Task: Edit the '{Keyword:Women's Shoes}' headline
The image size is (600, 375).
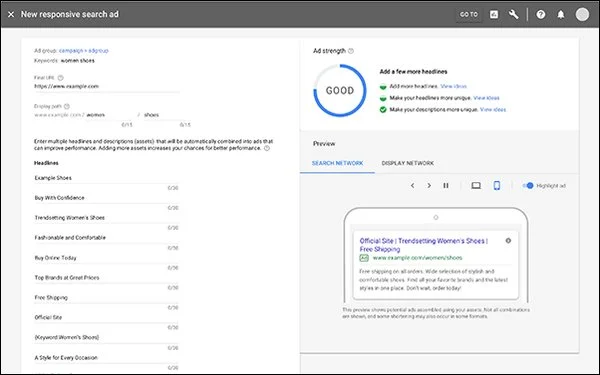Action: [106, 338]
